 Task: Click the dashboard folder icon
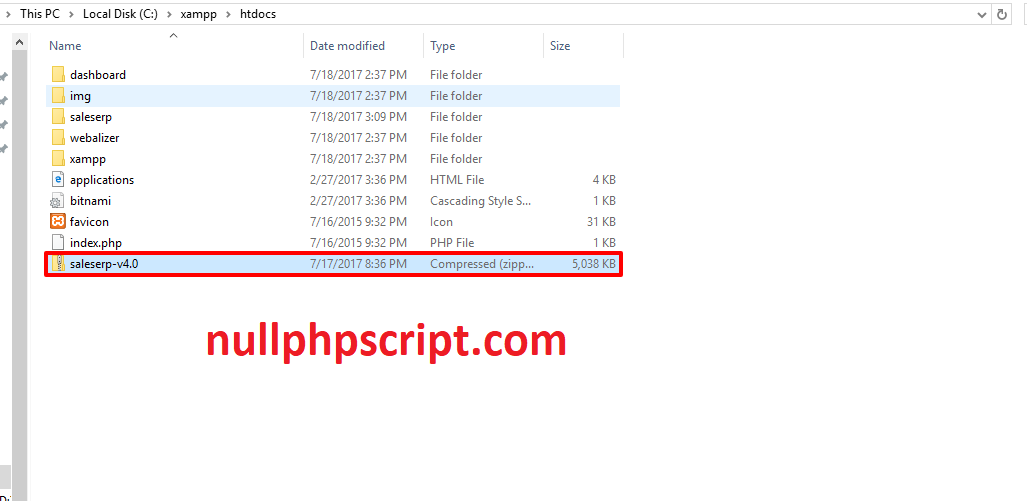pyautogui.click(x=57, y=75)
